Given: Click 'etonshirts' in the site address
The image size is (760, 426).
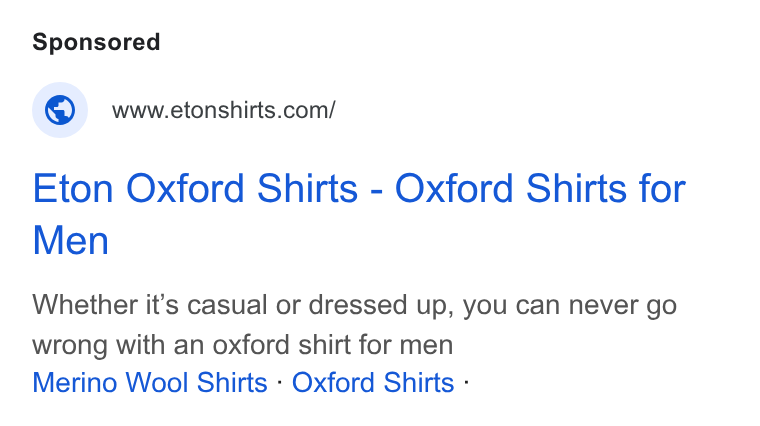Looking at the screenshot, I should pos(223,110).
